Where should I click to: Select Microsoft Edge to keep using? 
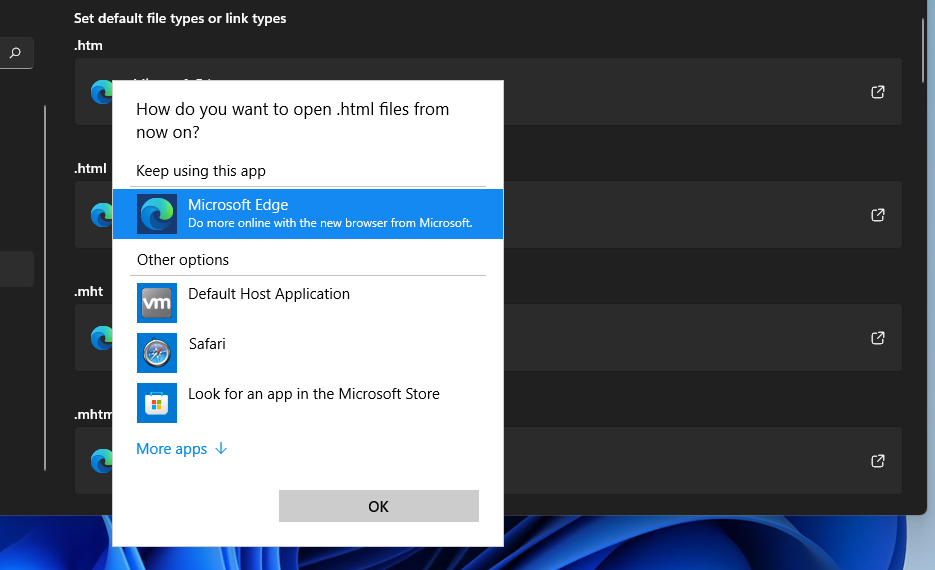click(x=330, y=214)
